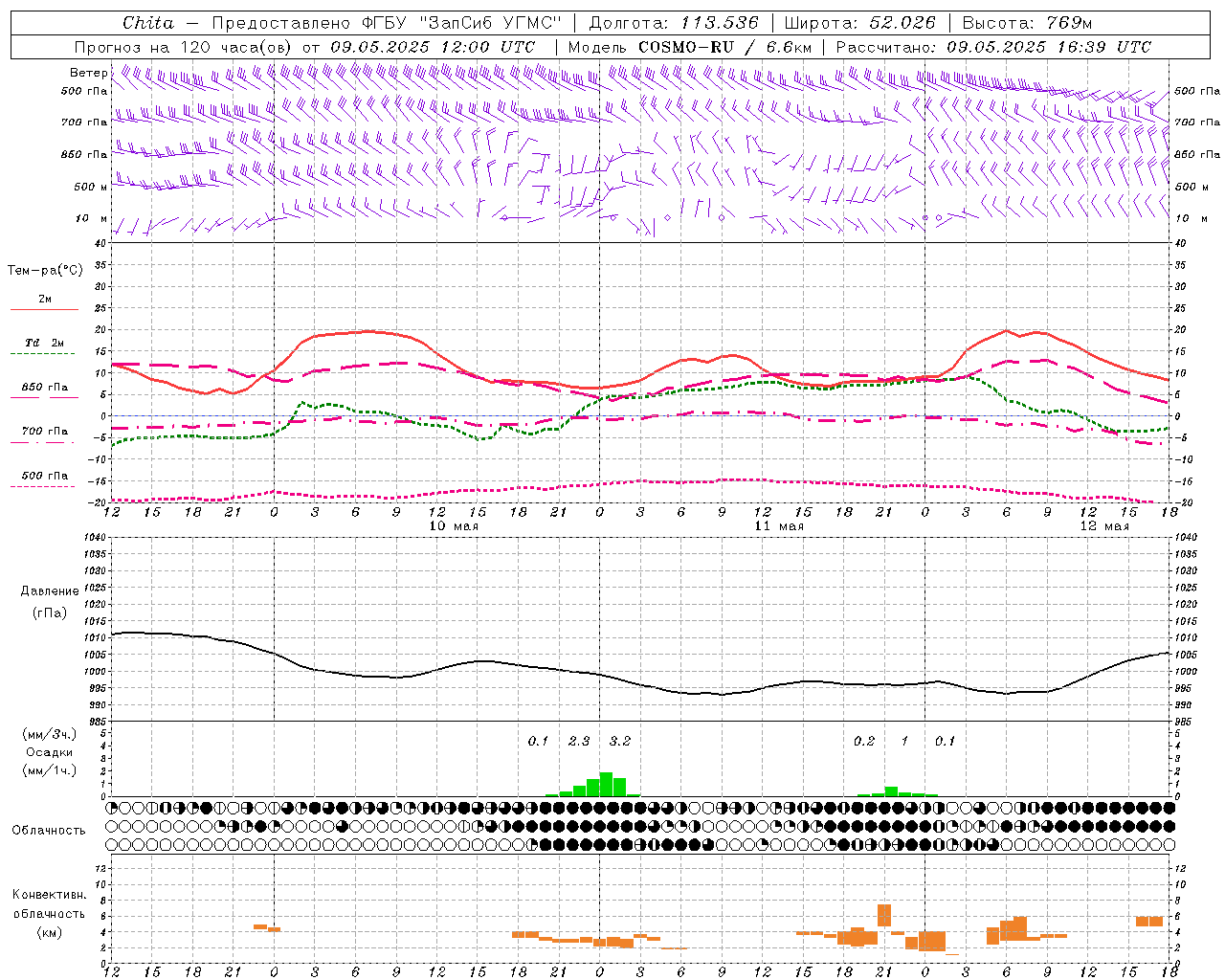Click the computed time "09.05.2025 16:39 UTC"
1225x980 pixels.
[1049, 47]
